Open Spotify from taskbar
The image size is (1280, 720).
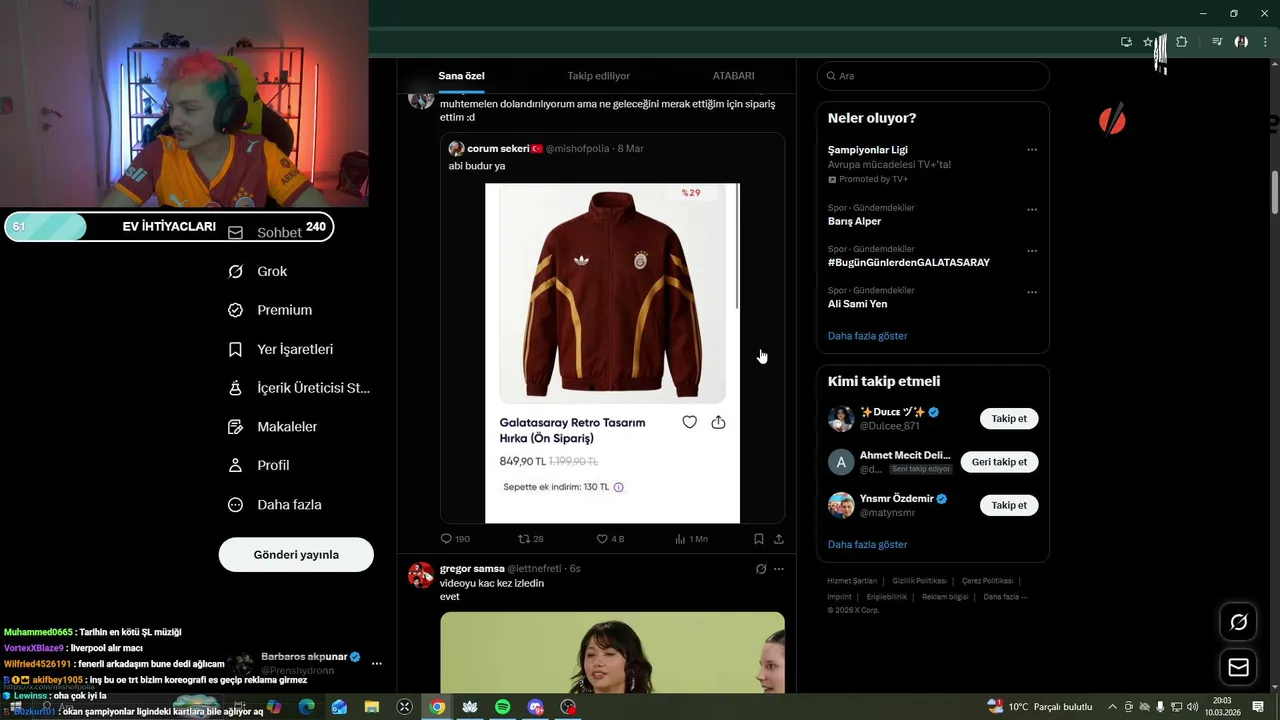[x=503, y=707]
